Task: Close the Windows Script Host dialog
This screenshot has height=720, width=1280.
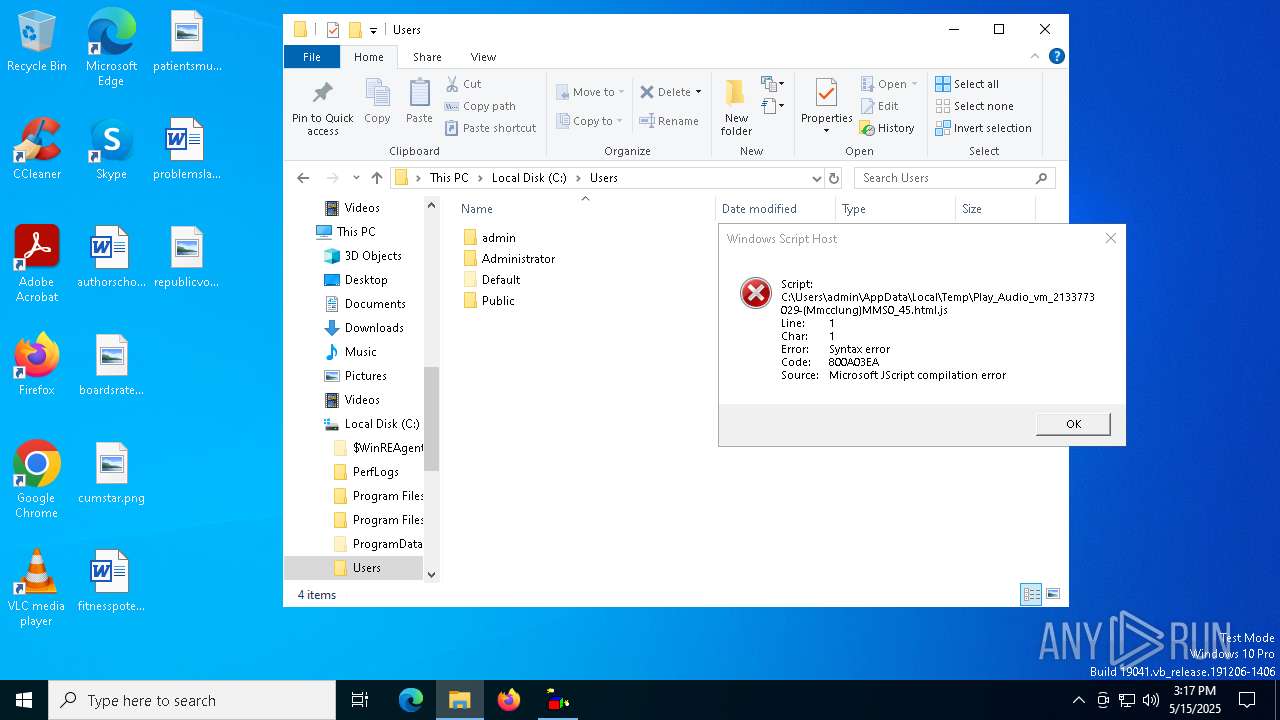Action: [x=1110, y=238]
